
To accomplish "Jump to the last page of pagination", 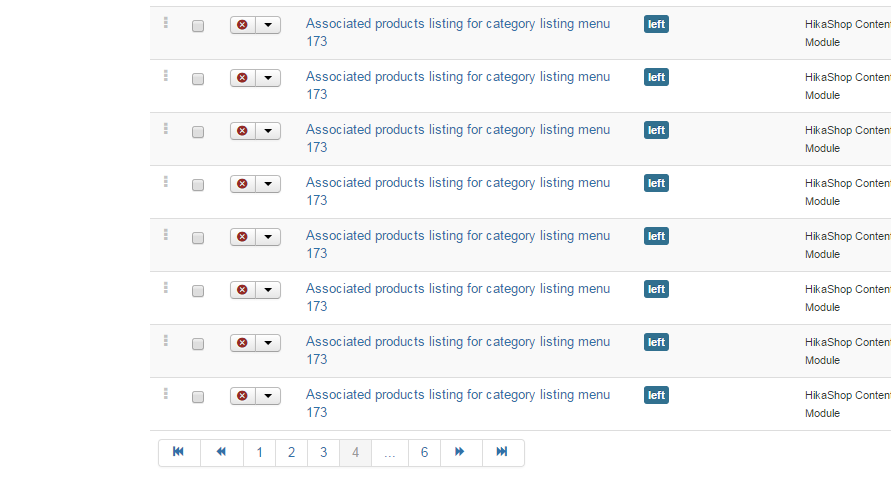I will coord(502,452).
